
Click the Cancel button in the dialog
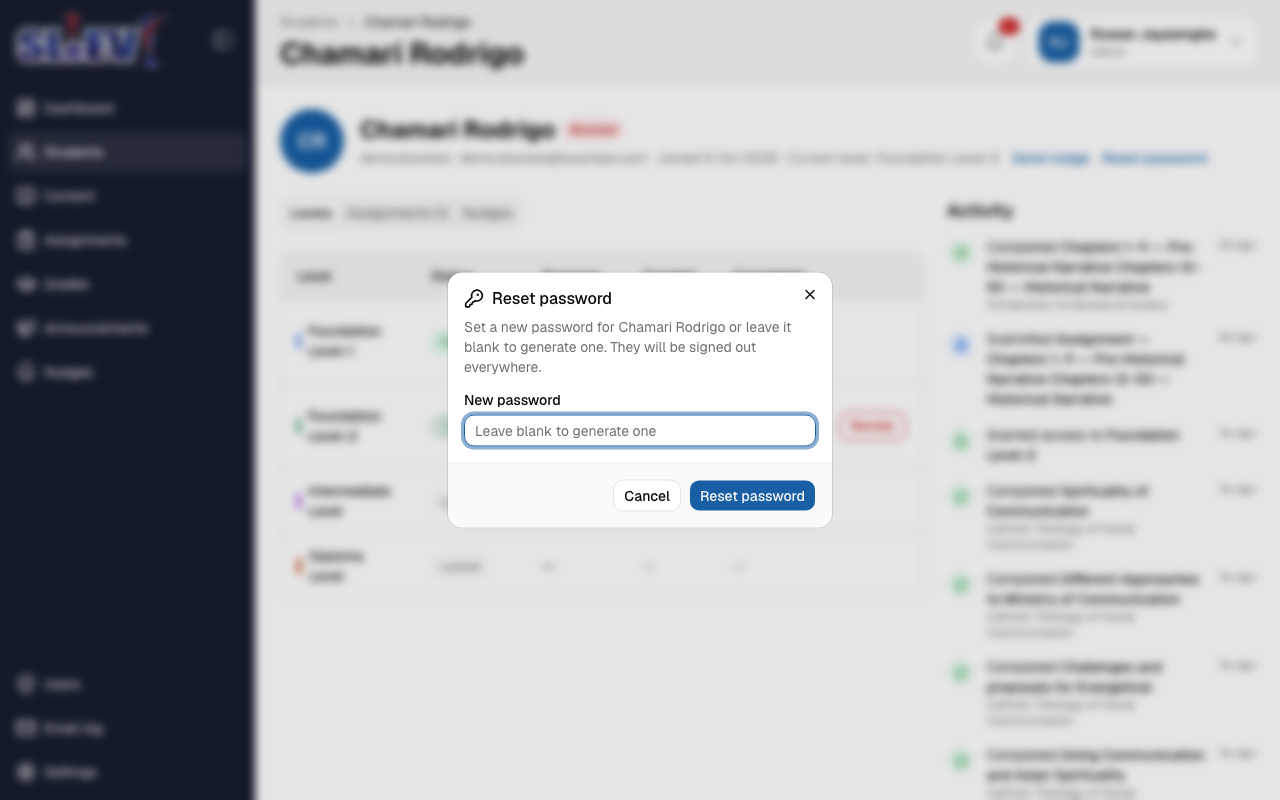647,496
